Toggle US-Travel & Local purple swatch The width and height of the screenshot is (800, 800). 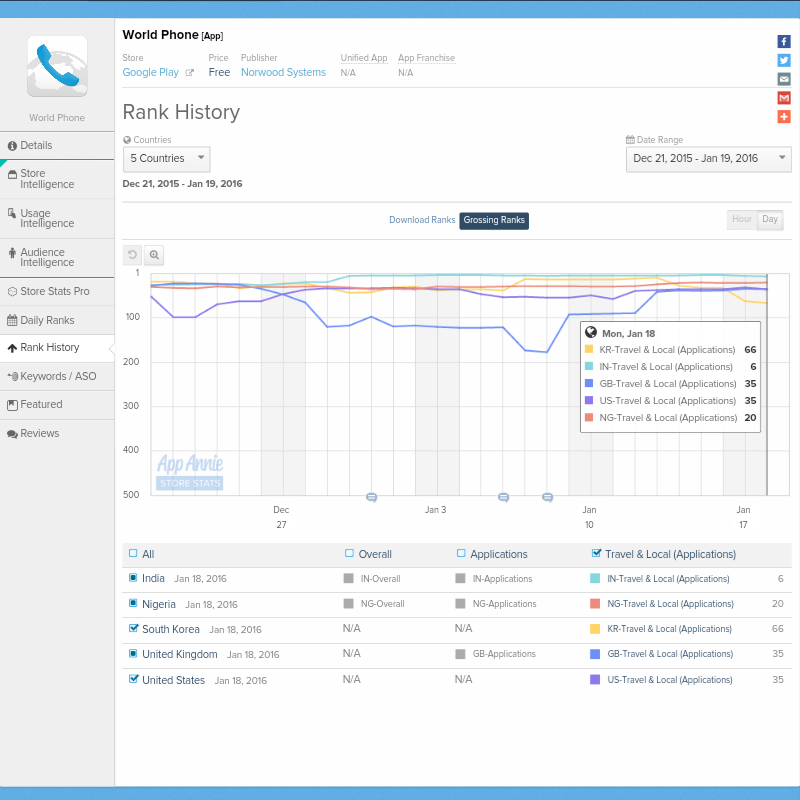click(595, 680)
